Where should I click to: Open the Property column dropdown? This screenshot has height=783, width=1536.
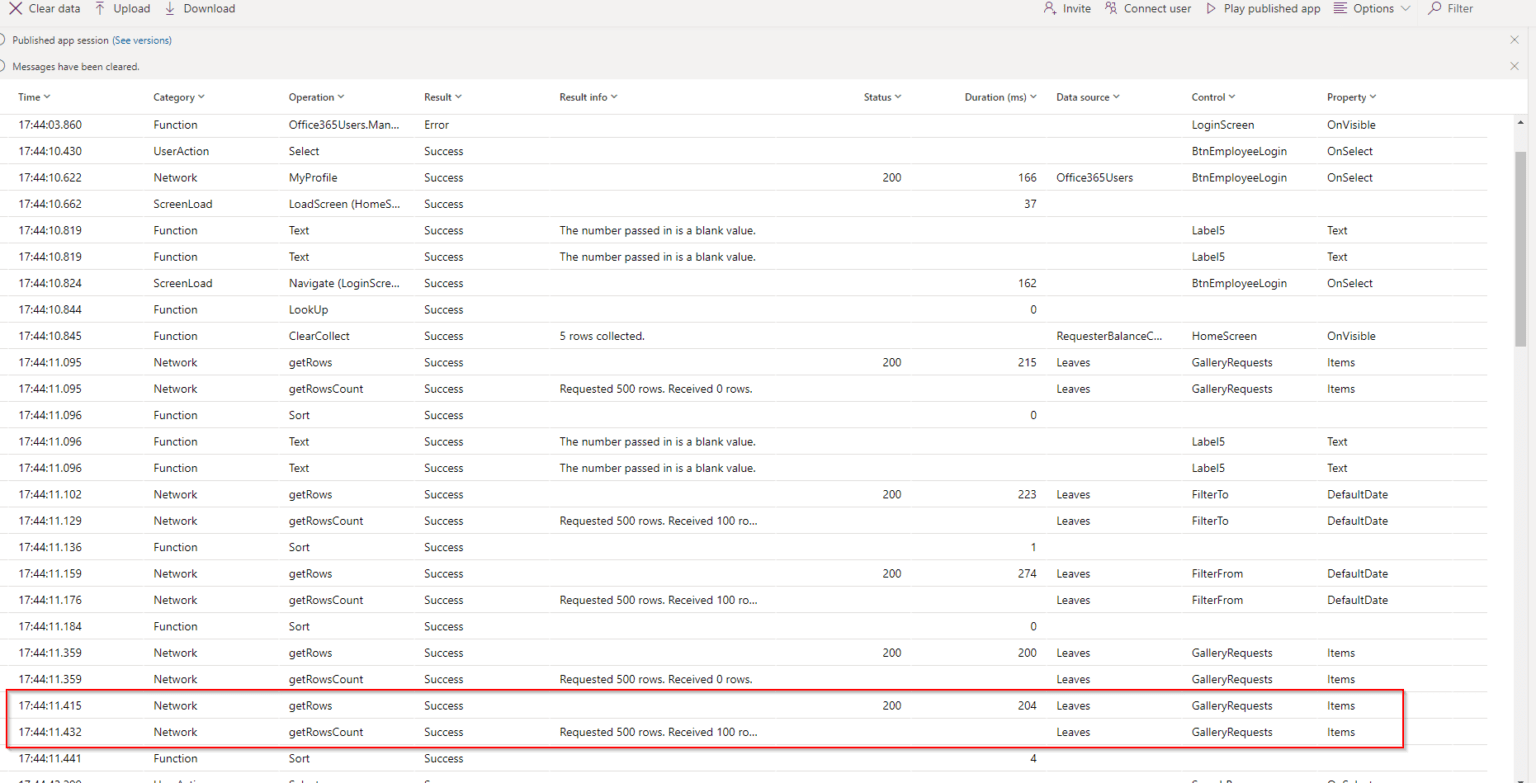coord(1373,97)
